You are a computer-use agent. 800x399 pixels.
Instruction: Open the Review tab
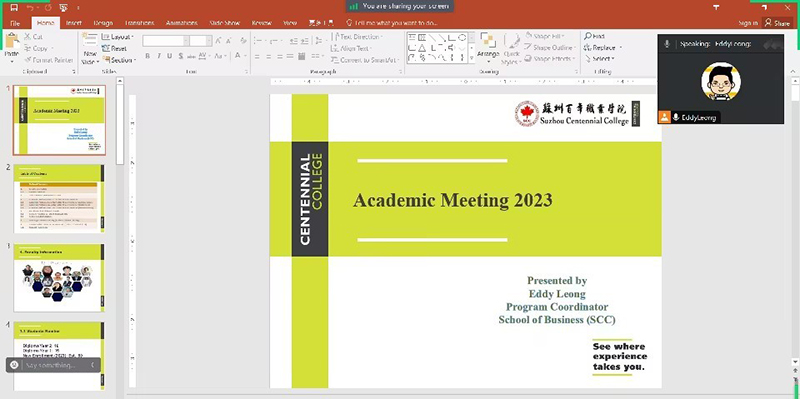pos(261,23)
